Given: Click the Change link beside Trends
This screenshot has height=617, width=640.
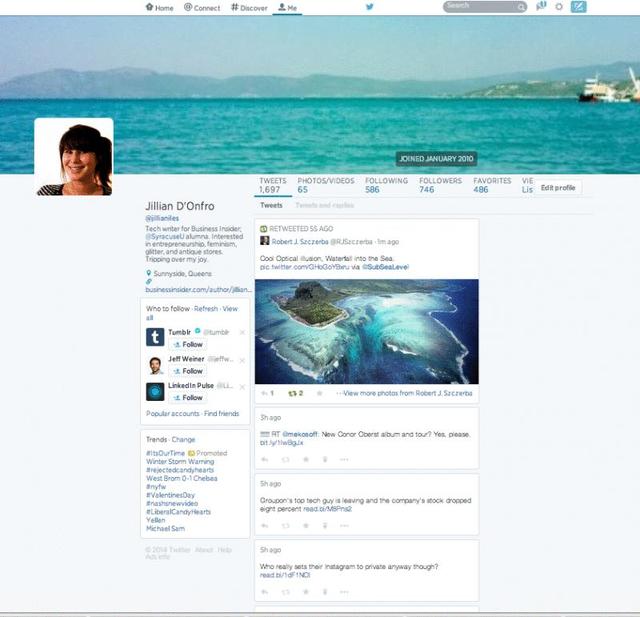Looking at the screenshot, I should [x=184, y=439].
